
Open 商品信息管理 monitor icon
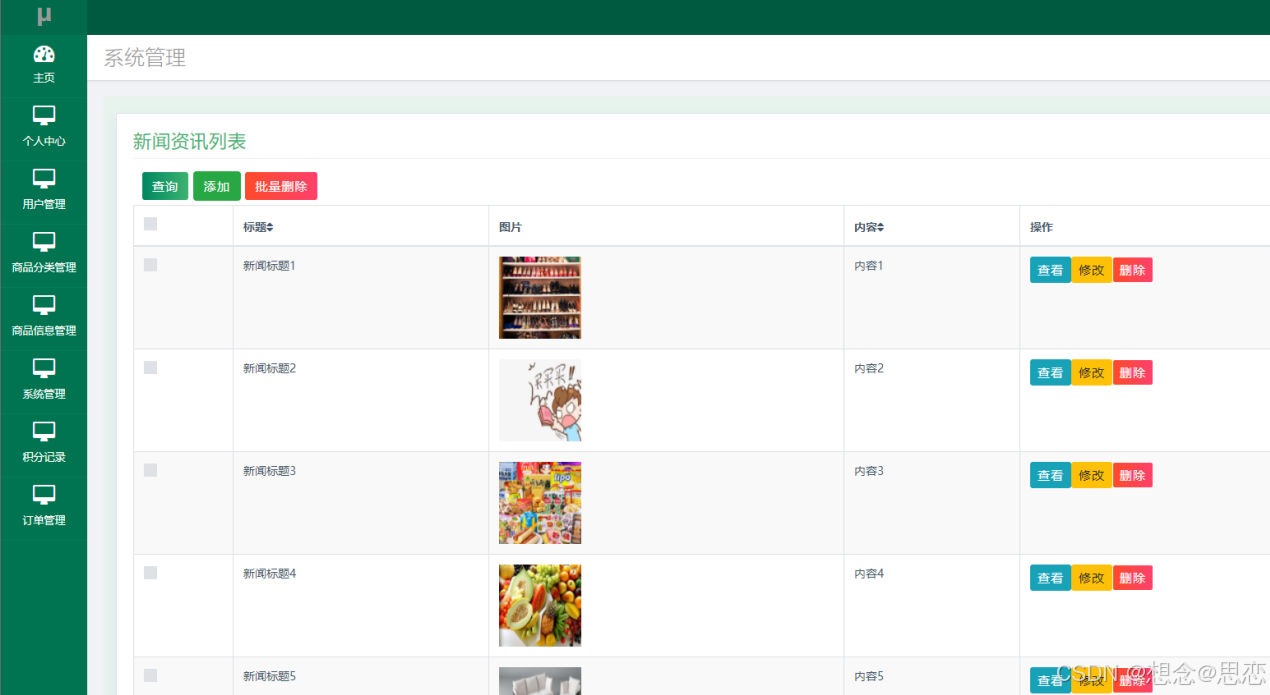pos(44,304)
